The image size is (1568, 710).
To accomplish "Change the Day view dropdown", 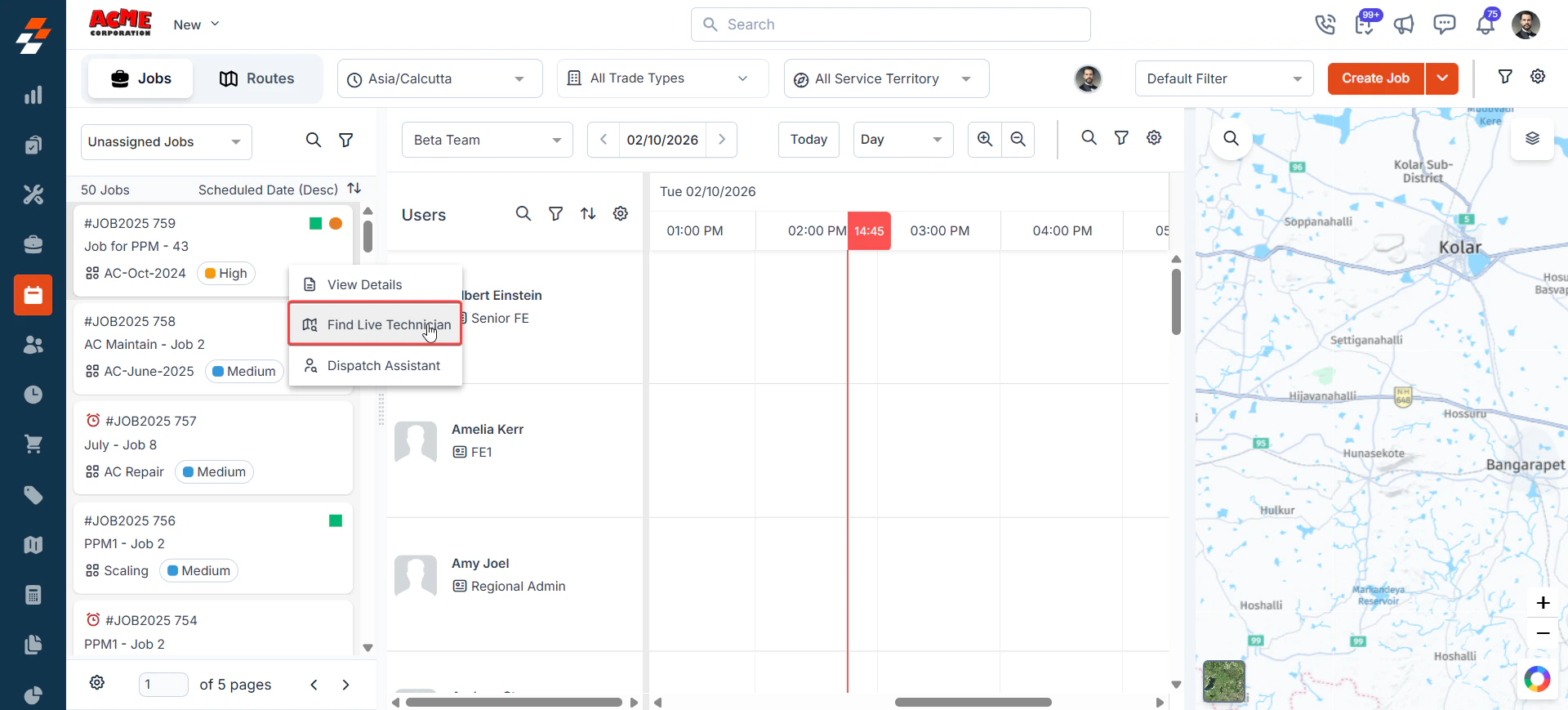I will [902, 140].
